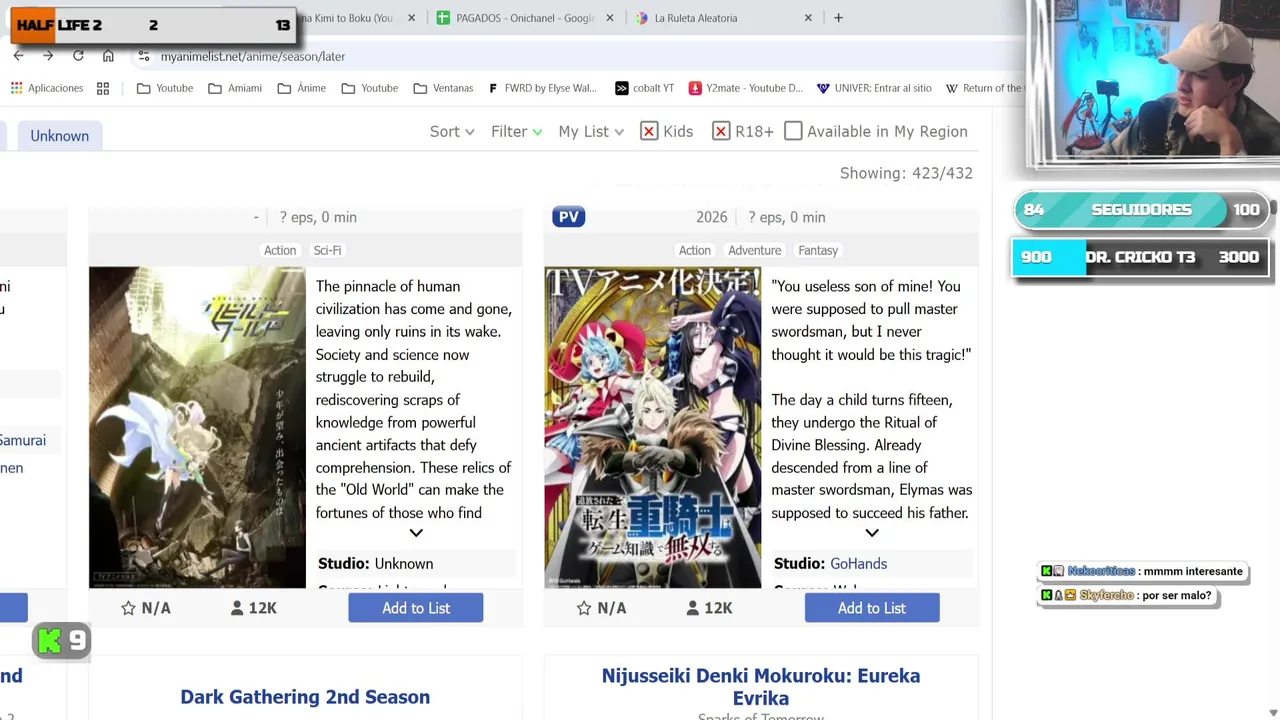Open the GoHands studio link
Viewport: 1280px width, 720px height.
pyautogui.click(x=858, y=564)
